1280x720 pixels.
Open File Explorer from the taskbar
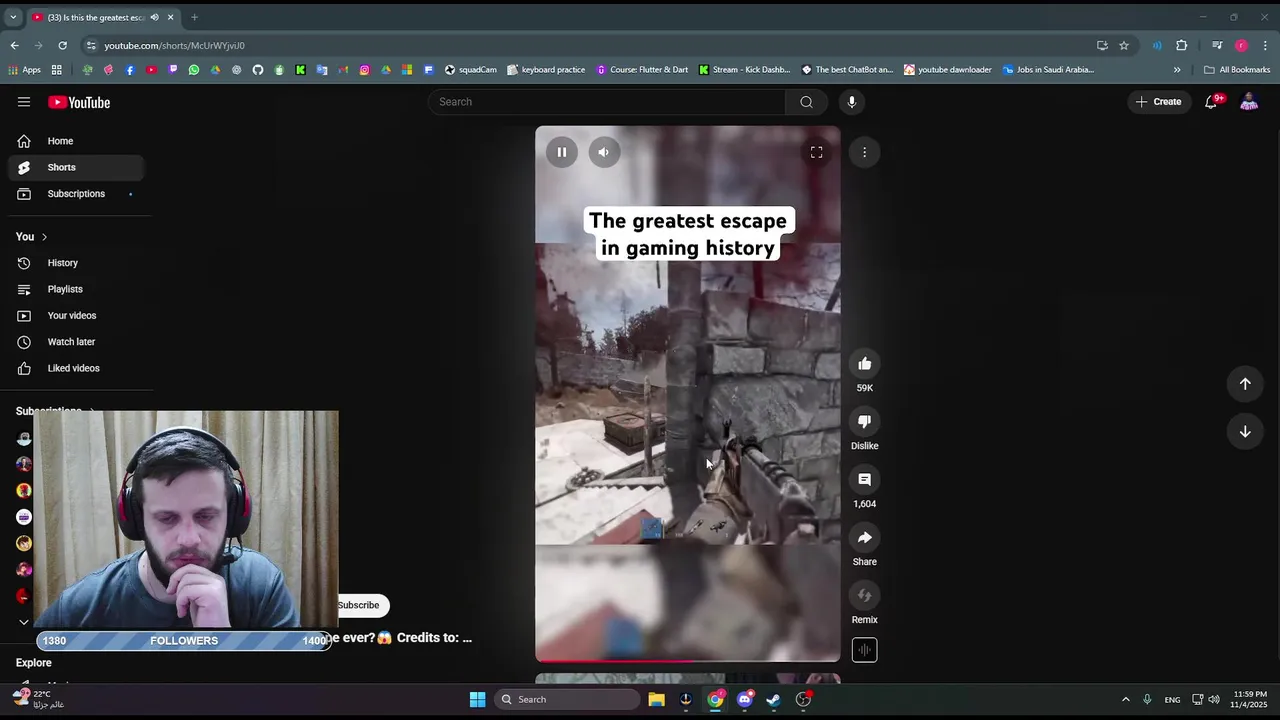[x=656, y=699]
